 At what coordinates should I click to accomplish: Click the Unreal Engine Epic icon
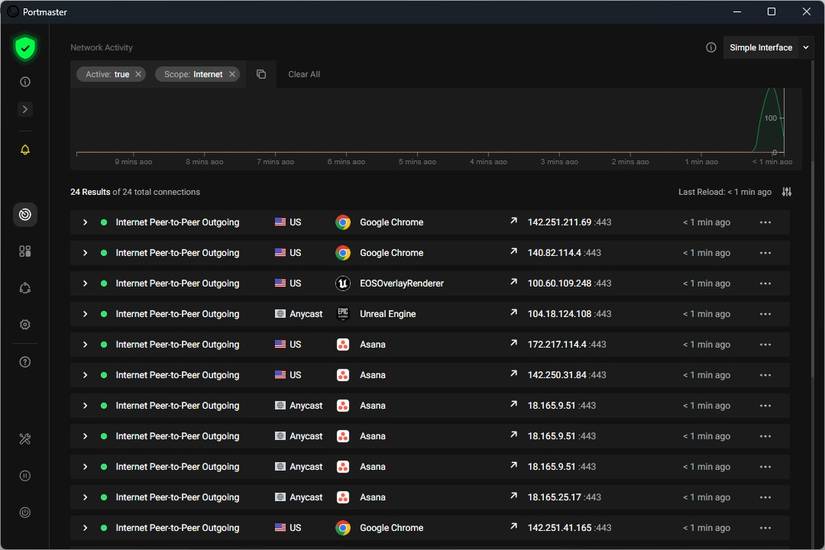(x=343, y=314)
